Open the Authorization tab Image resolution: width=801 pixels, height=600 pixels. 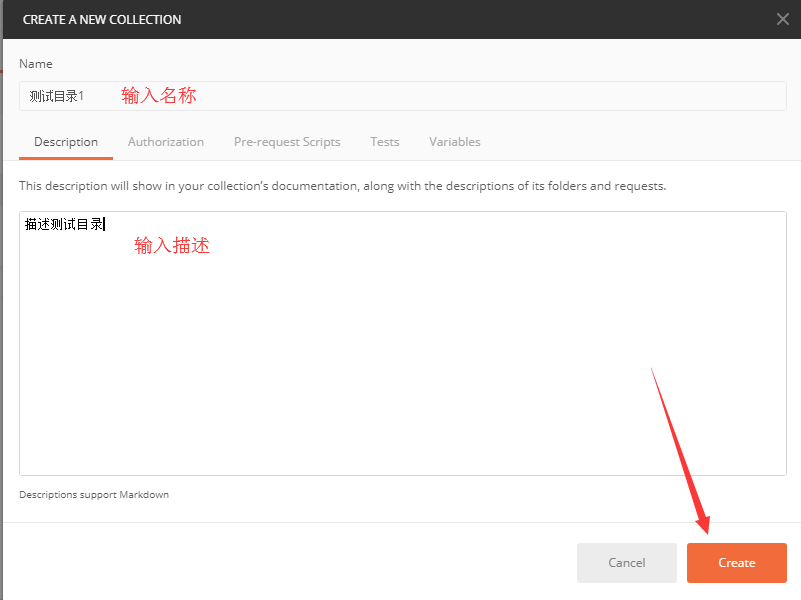pos(166,142)
